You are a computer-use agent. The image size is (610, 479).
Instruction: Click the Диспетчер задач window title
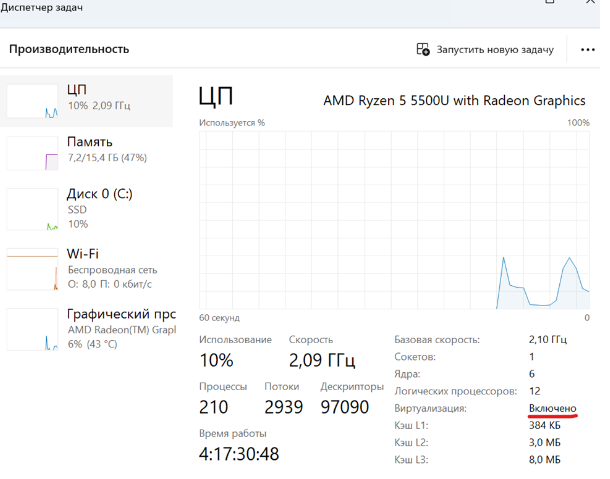pyautogui.click(x=42, y=7)
